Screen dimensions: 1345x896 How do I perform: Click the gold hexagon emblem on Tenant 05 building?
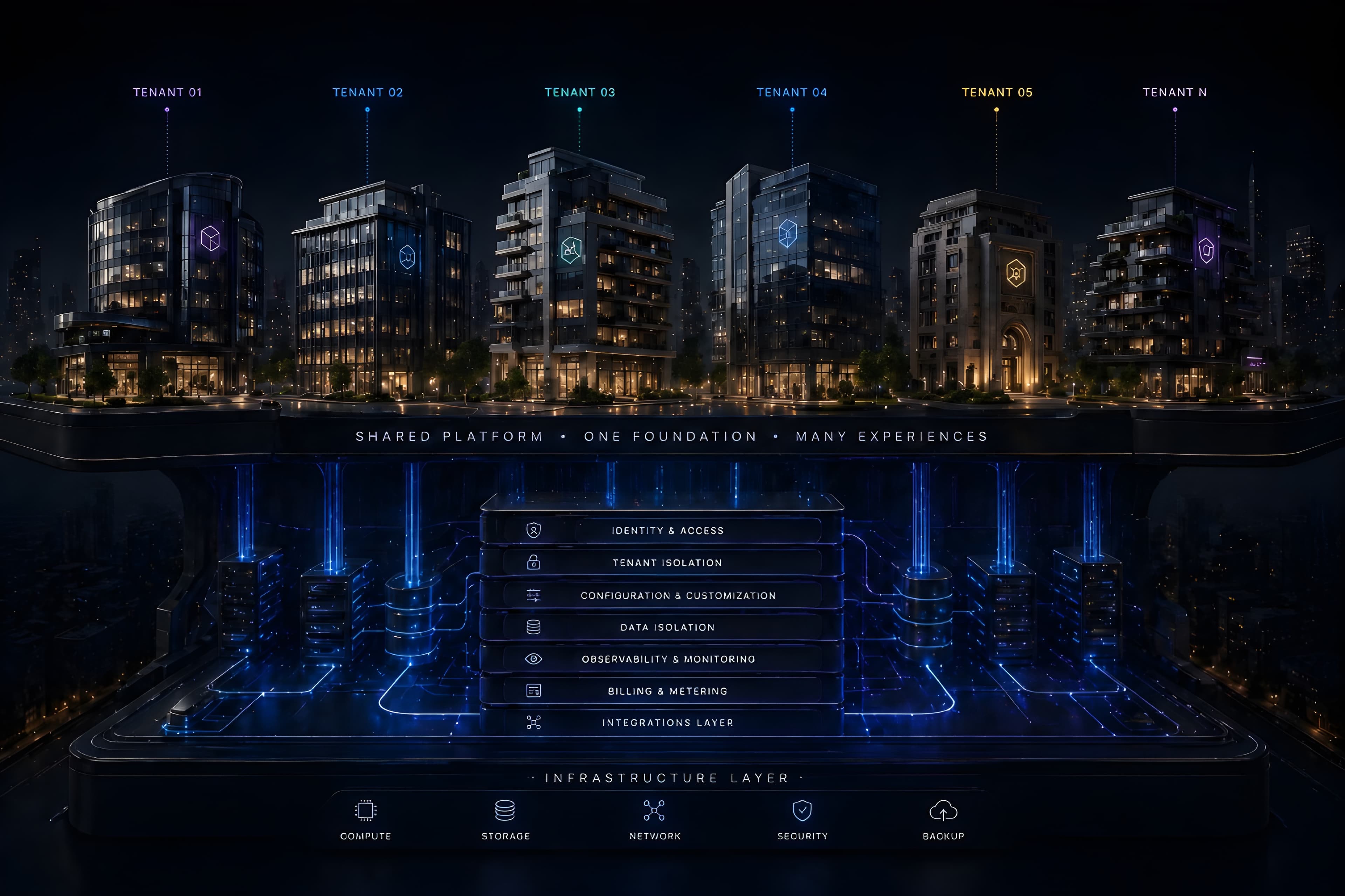(x=1016, y=273)
